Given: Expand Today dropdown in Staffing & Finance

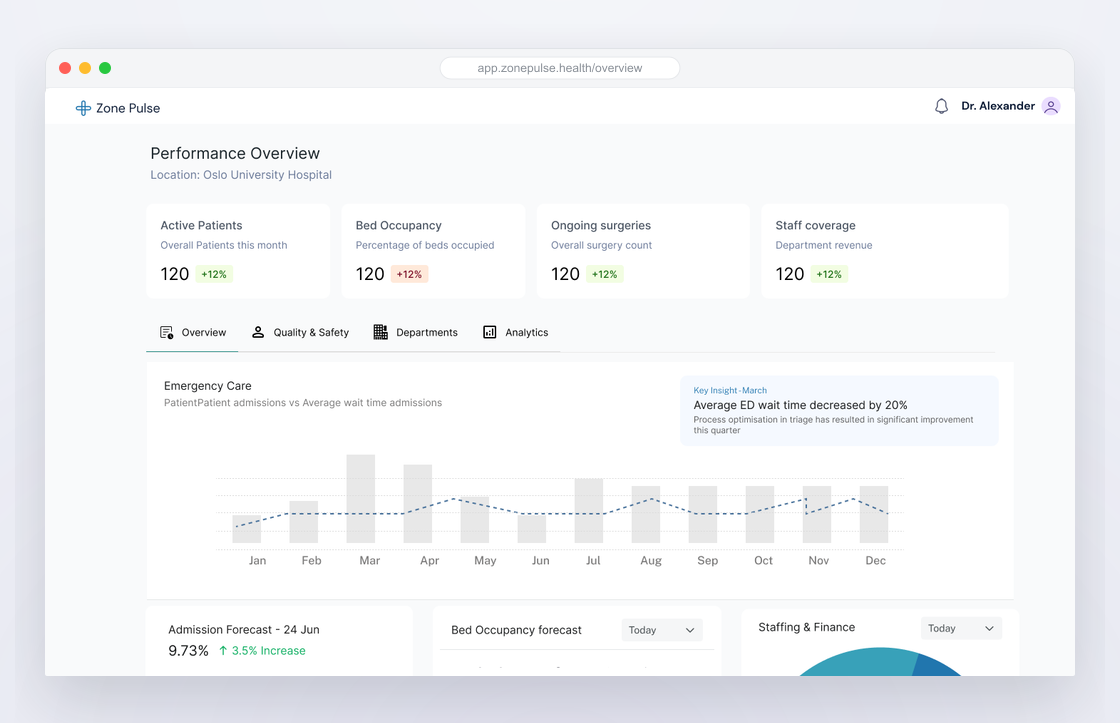Looking at the screenshot, I should click(x=961, y=628).
